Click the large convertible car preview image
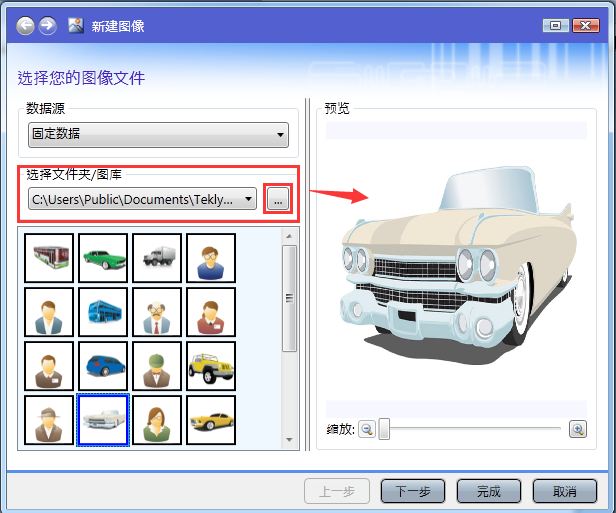 [458, 264]
